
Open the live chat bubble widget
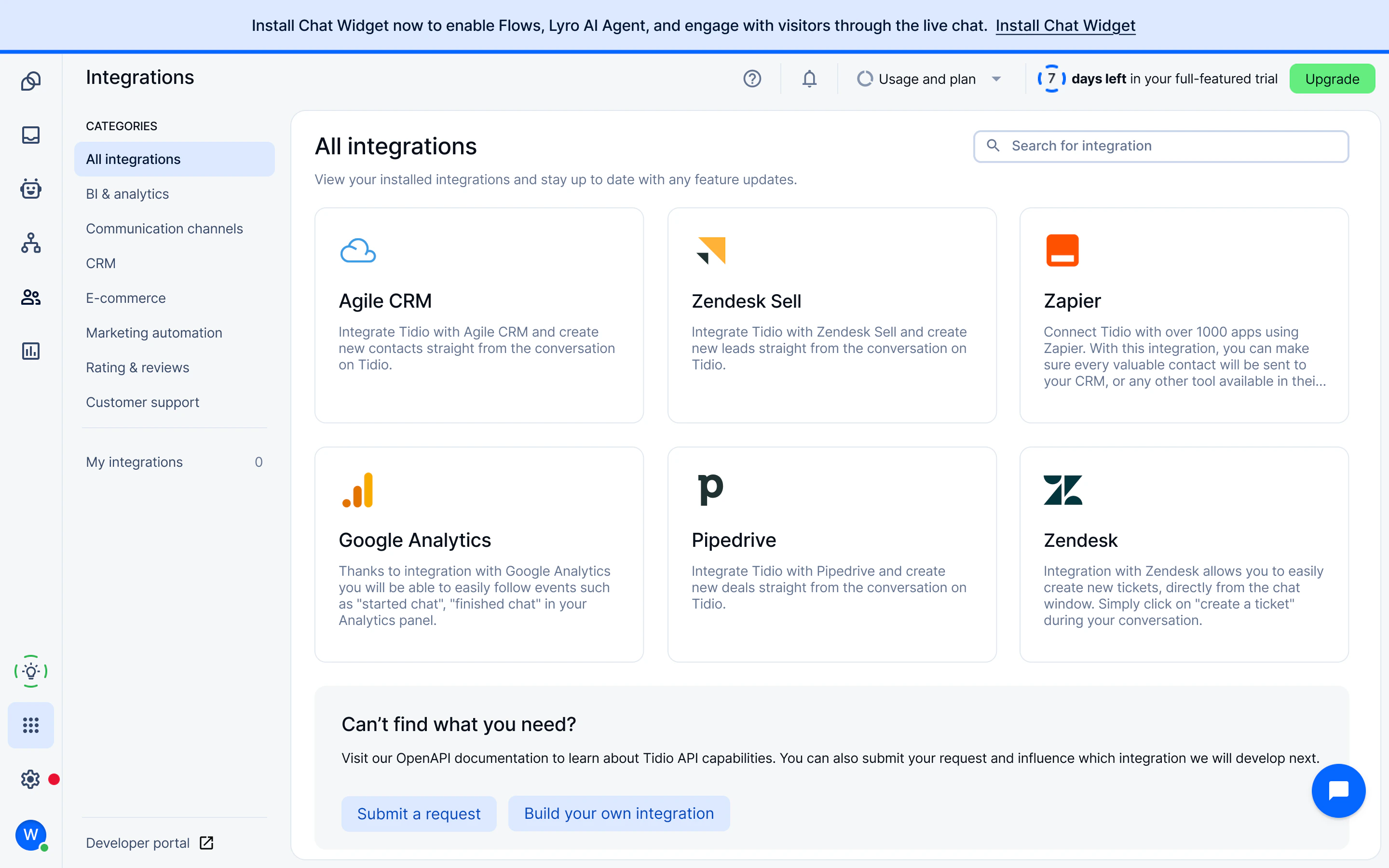(x=1338, y=790)
